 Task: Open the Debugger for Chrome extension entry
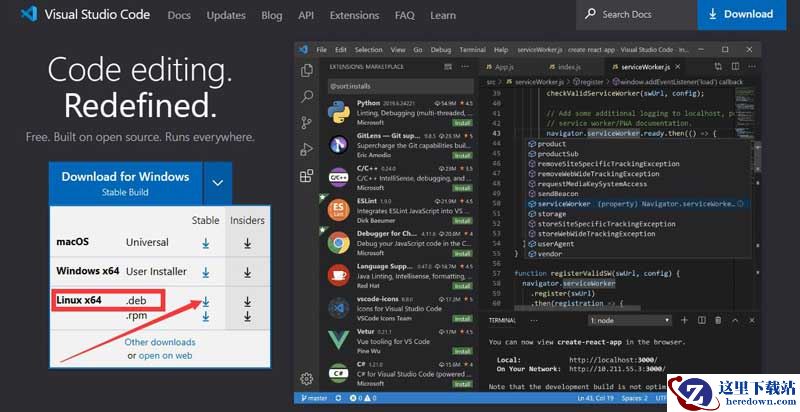pos(399,243)
